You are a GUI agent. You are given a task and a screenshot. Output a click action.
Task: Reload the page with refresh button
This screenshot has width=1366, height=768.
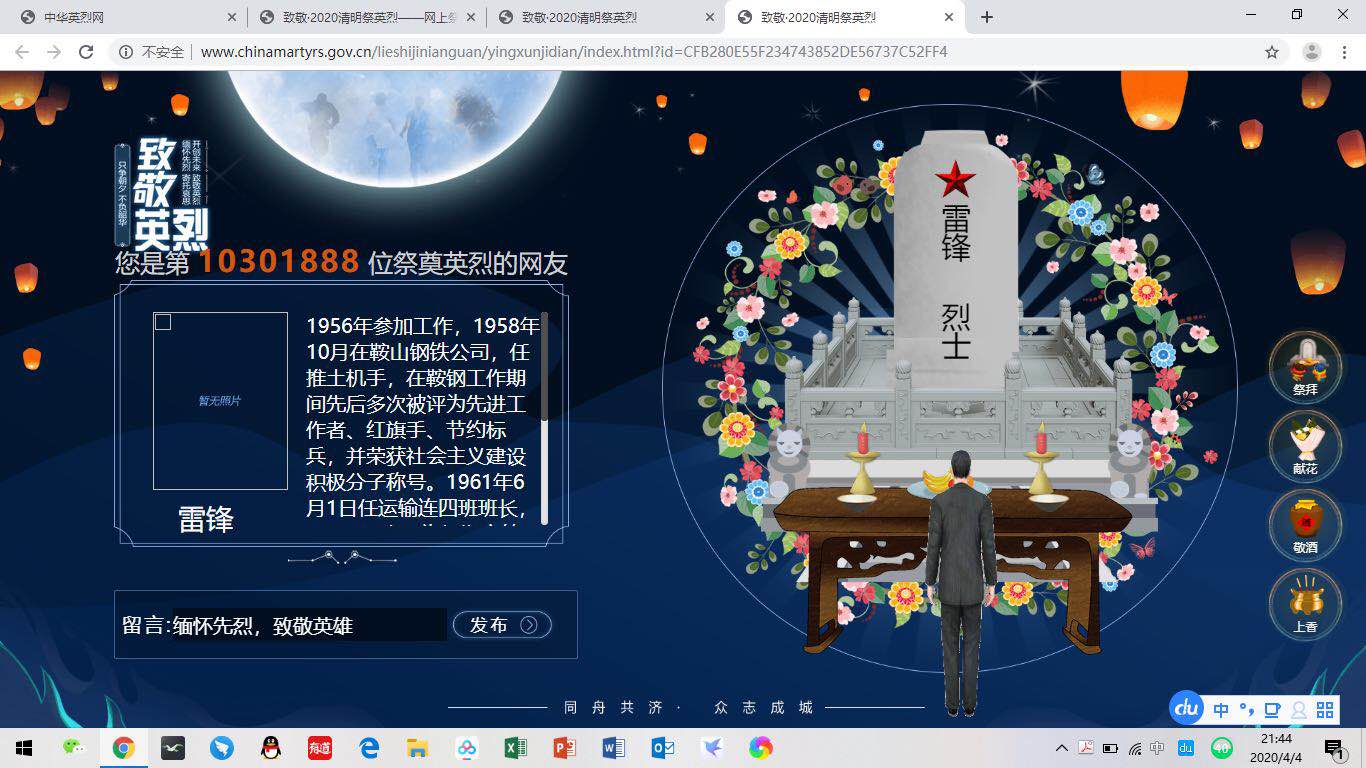click(86, 52)
